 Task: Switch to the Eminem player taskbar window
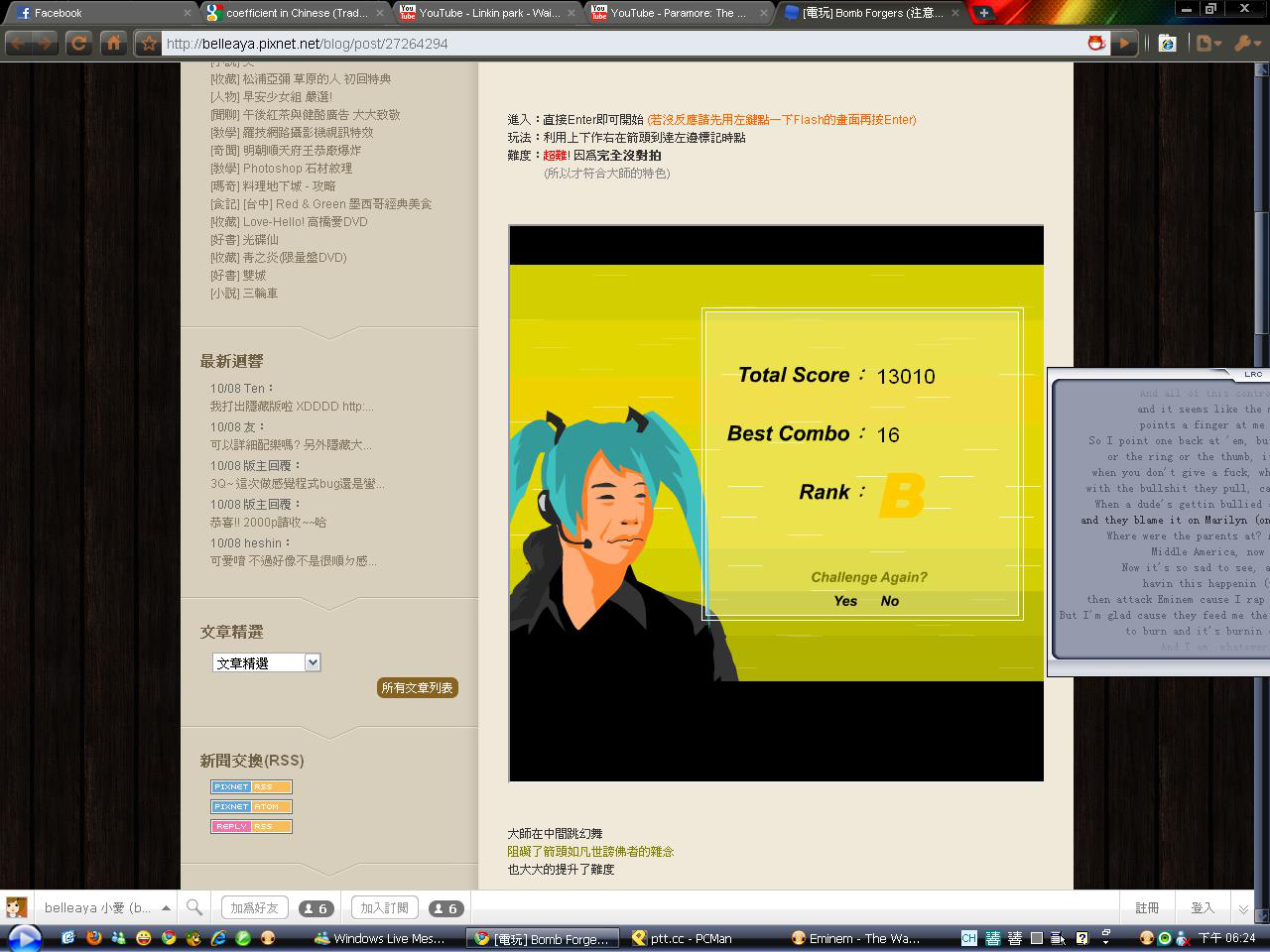(857, 938)
